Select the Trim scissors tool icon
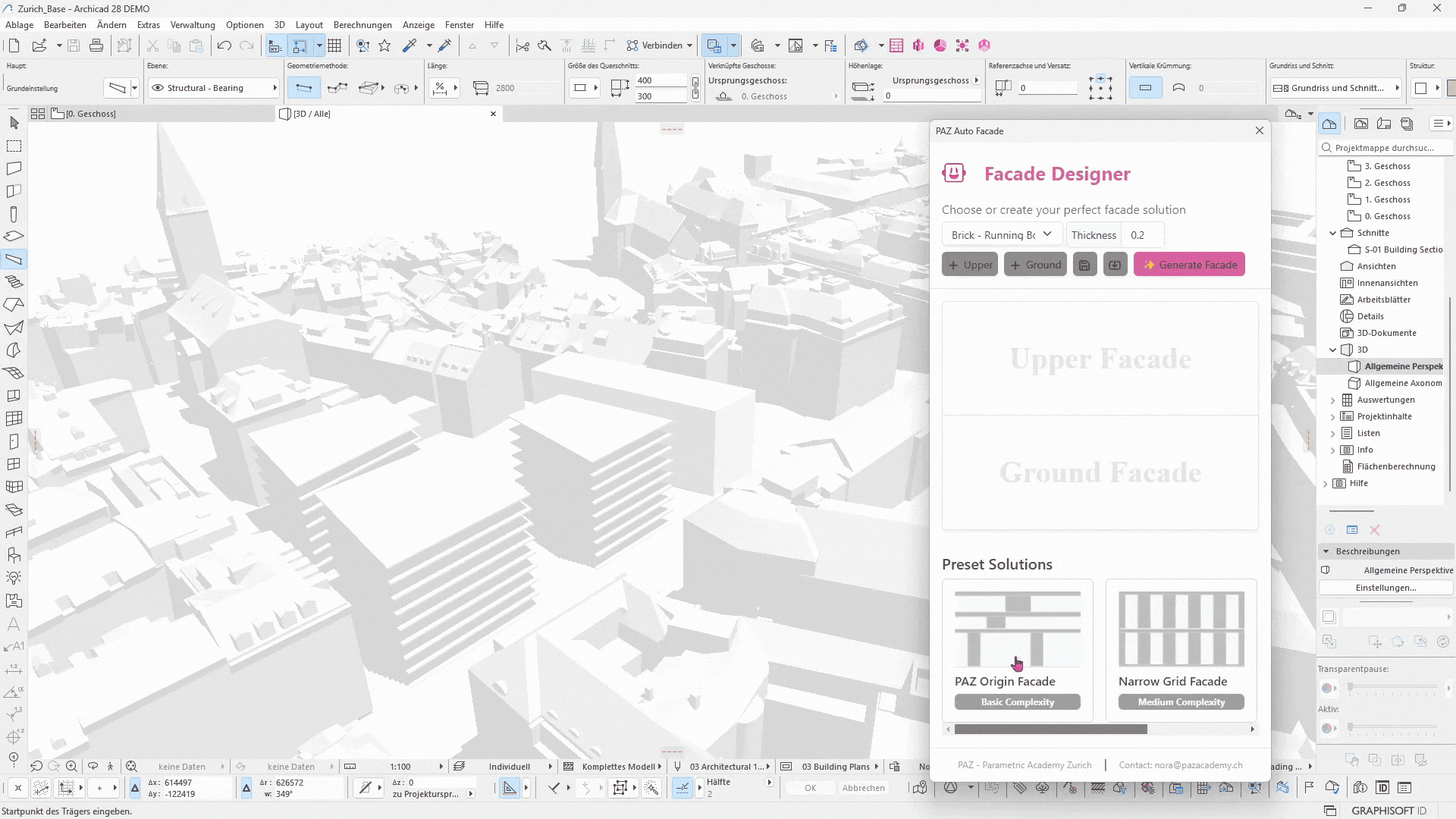The height and width of the screenshot is (819, 1456). (522, 45)
